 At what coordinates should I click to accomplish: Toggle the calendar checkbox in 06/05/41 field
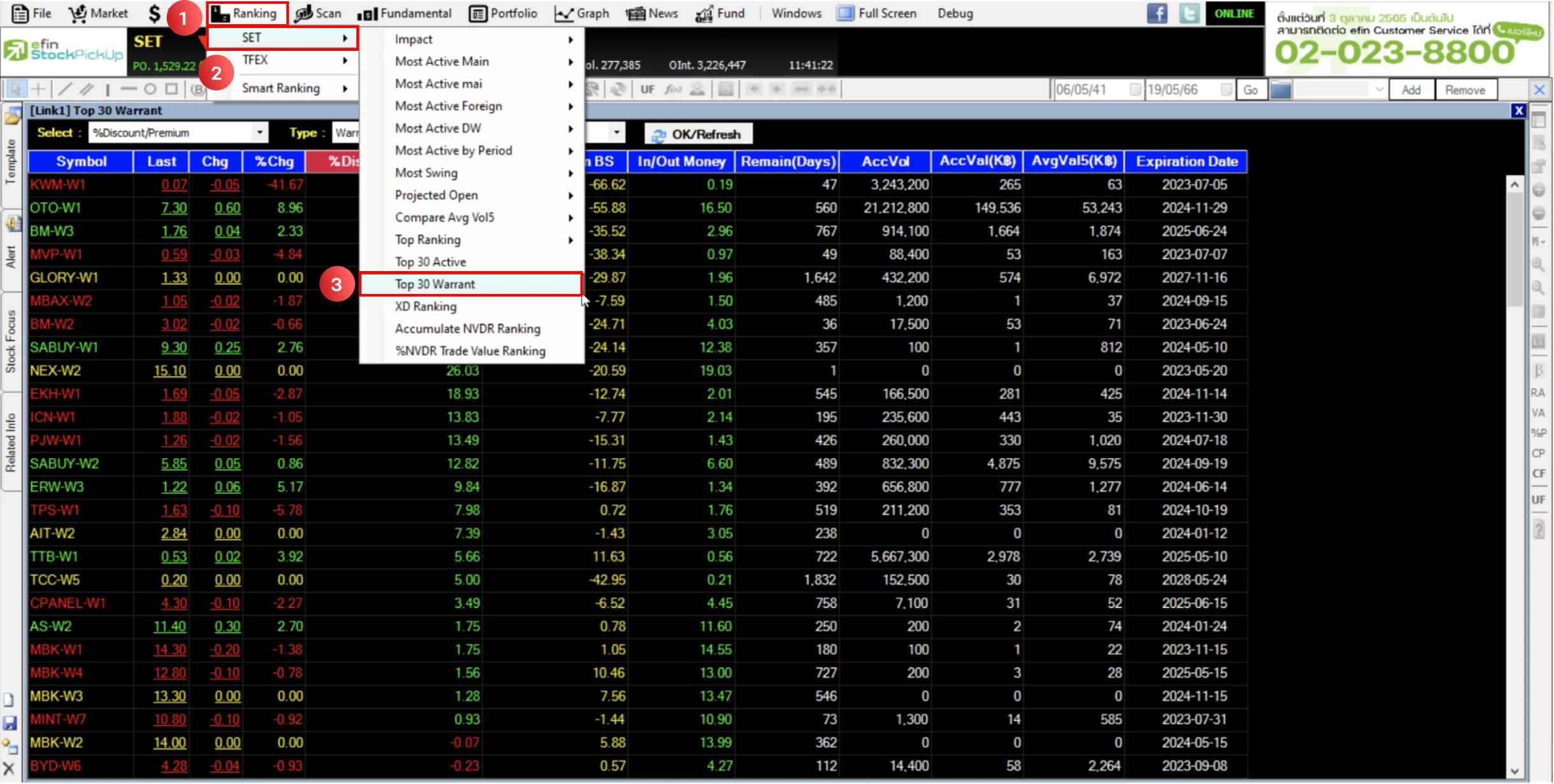tap(1135, 90)
